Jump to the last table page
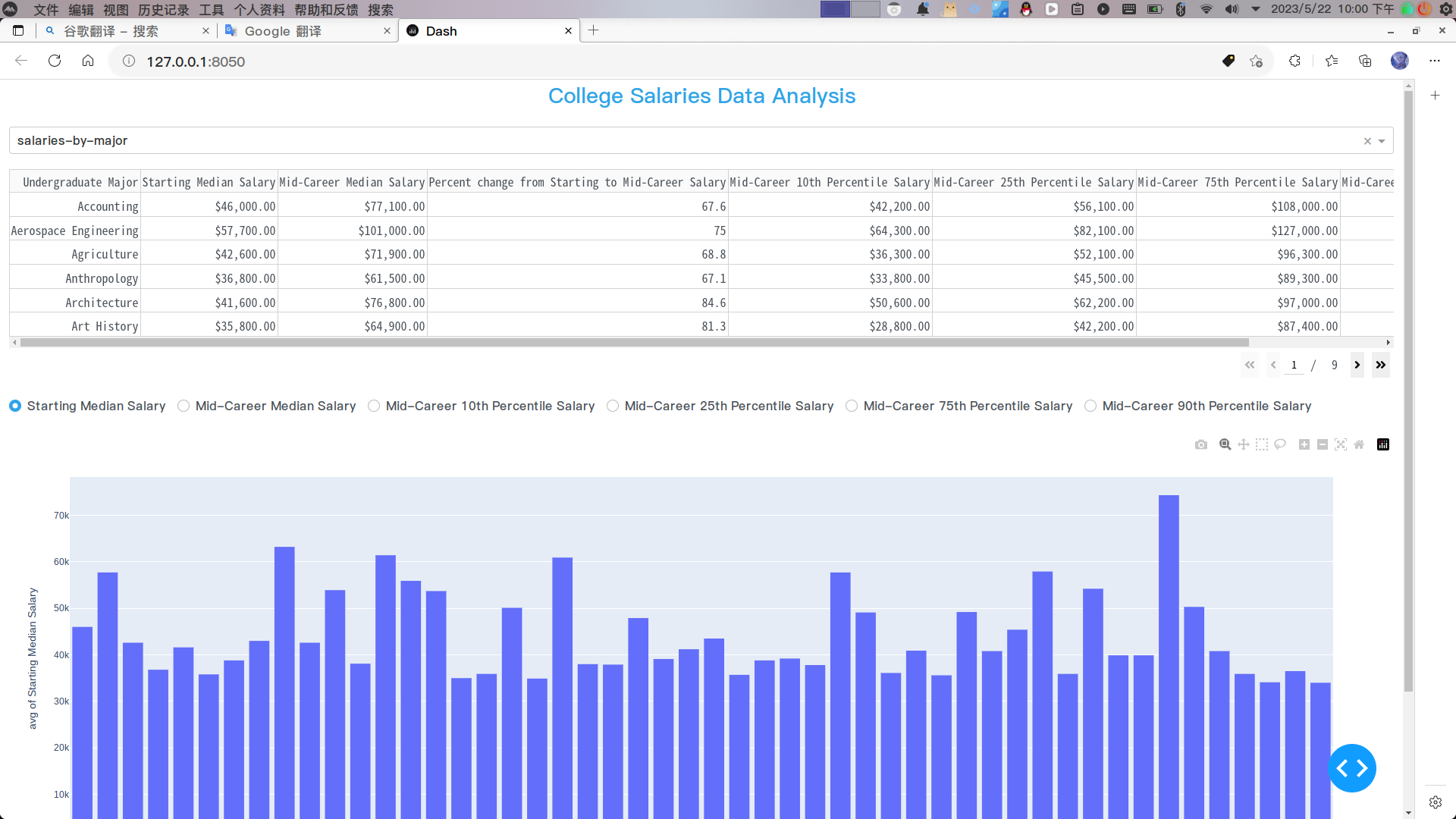Viewport: 1456px width, 819px height. click(x=1381, y=365)
